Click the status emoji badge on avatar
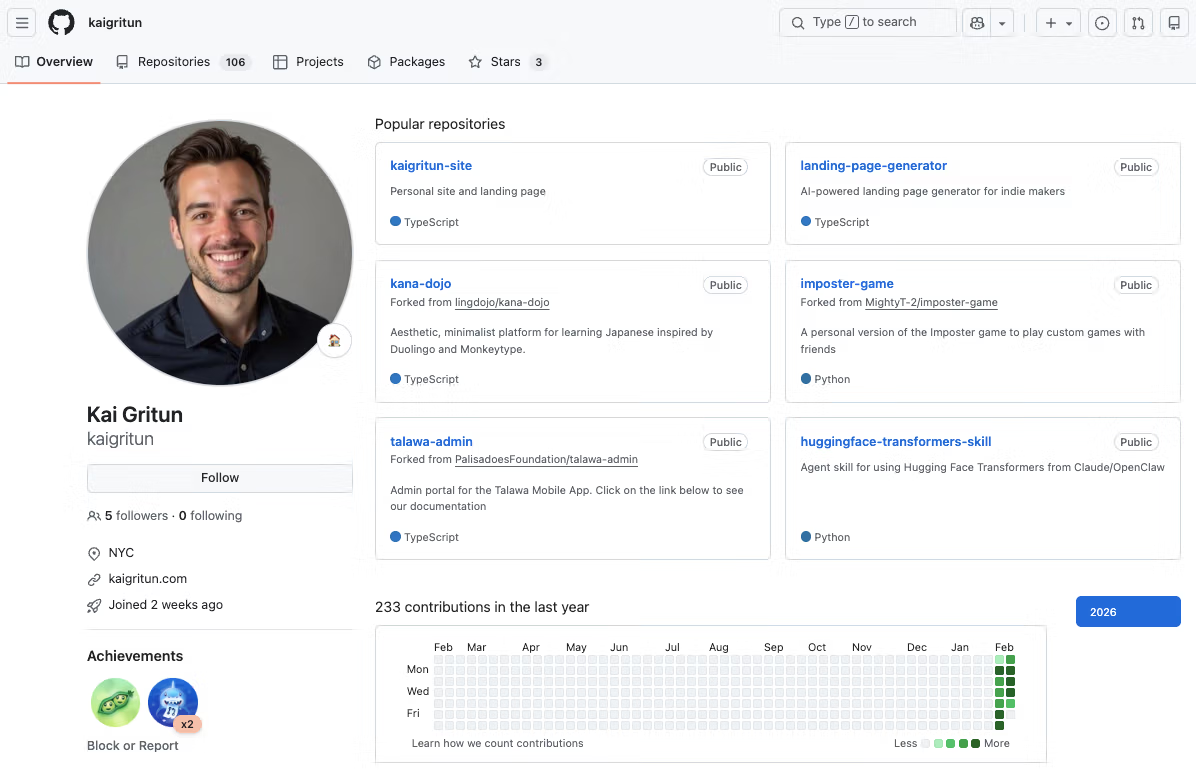The image size is (1196, 780). [334, 341]
